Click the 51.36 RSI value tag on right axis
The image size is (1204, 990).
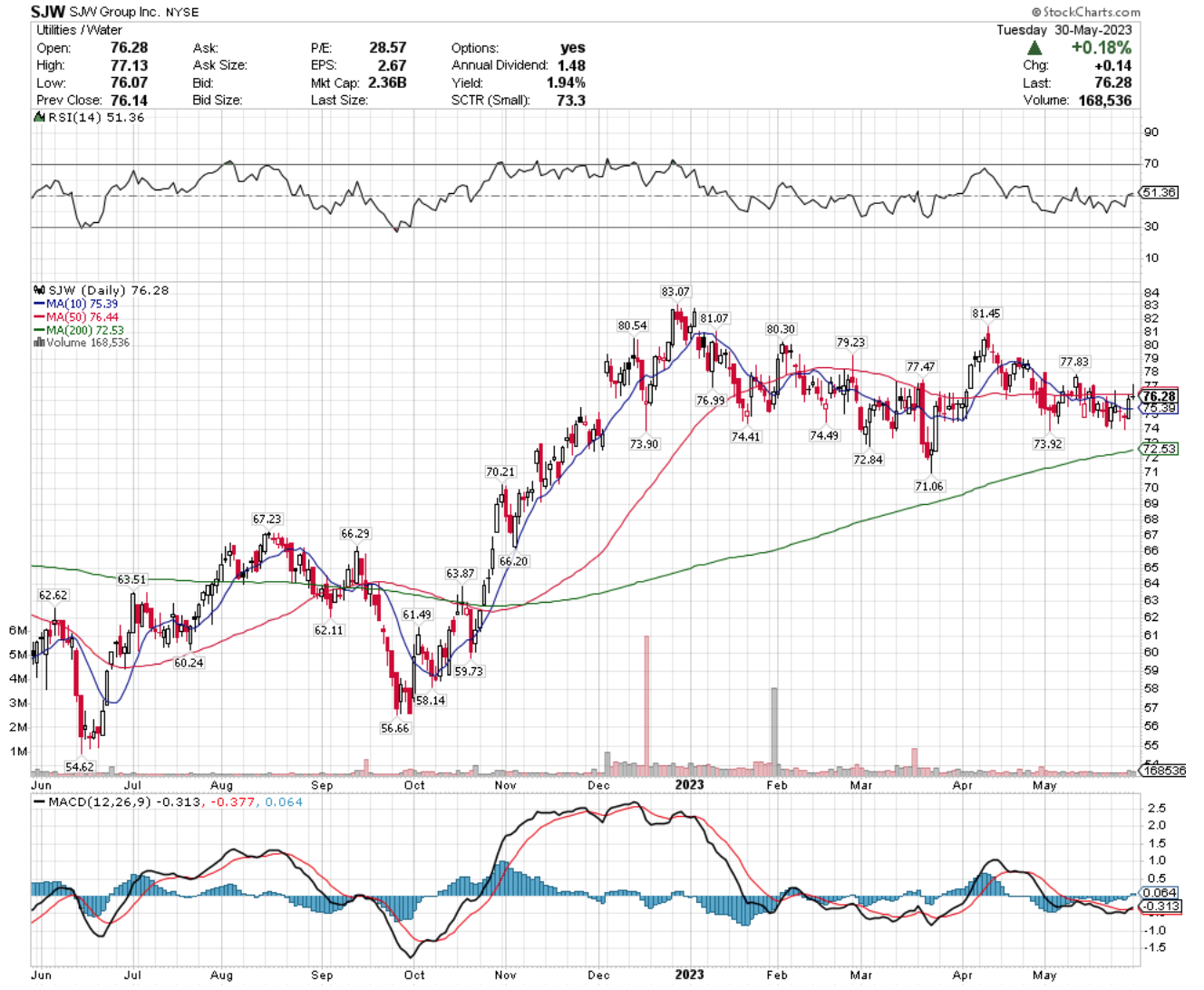coord(1158,192)
